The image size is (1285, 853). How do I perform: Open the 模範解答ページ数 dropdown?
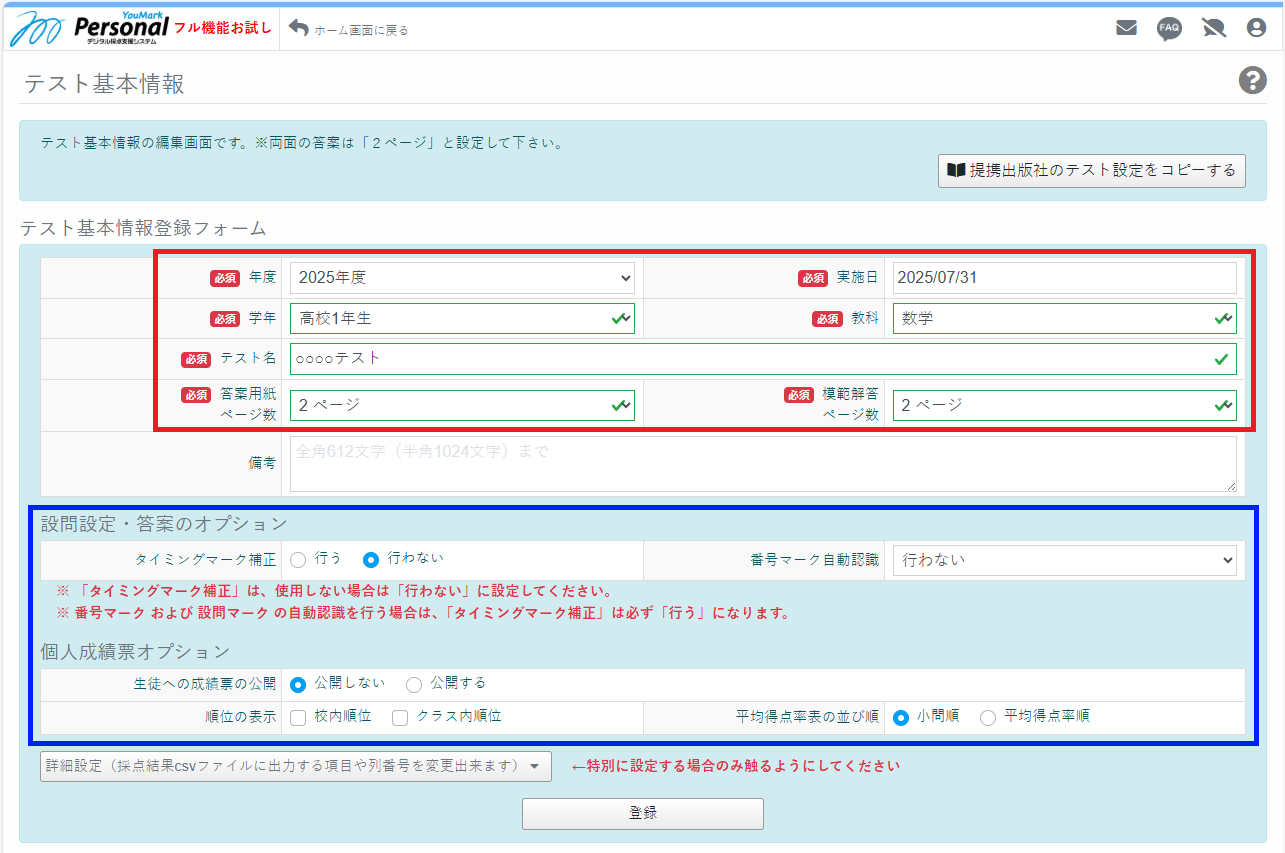[x=1065, y=405]
